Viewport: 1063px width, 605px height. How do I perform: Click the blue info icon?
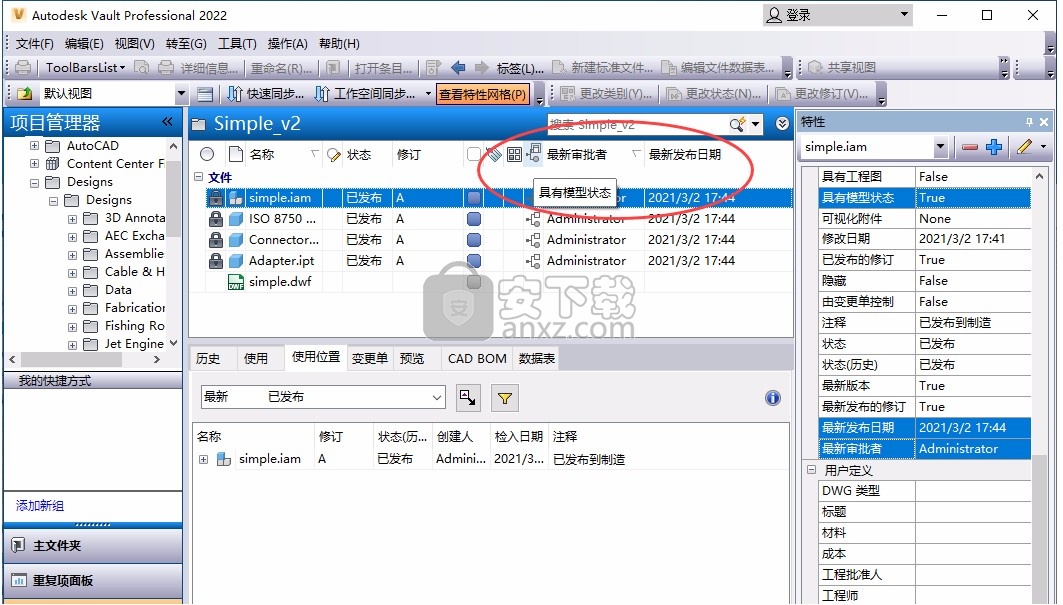coord(773,398)
